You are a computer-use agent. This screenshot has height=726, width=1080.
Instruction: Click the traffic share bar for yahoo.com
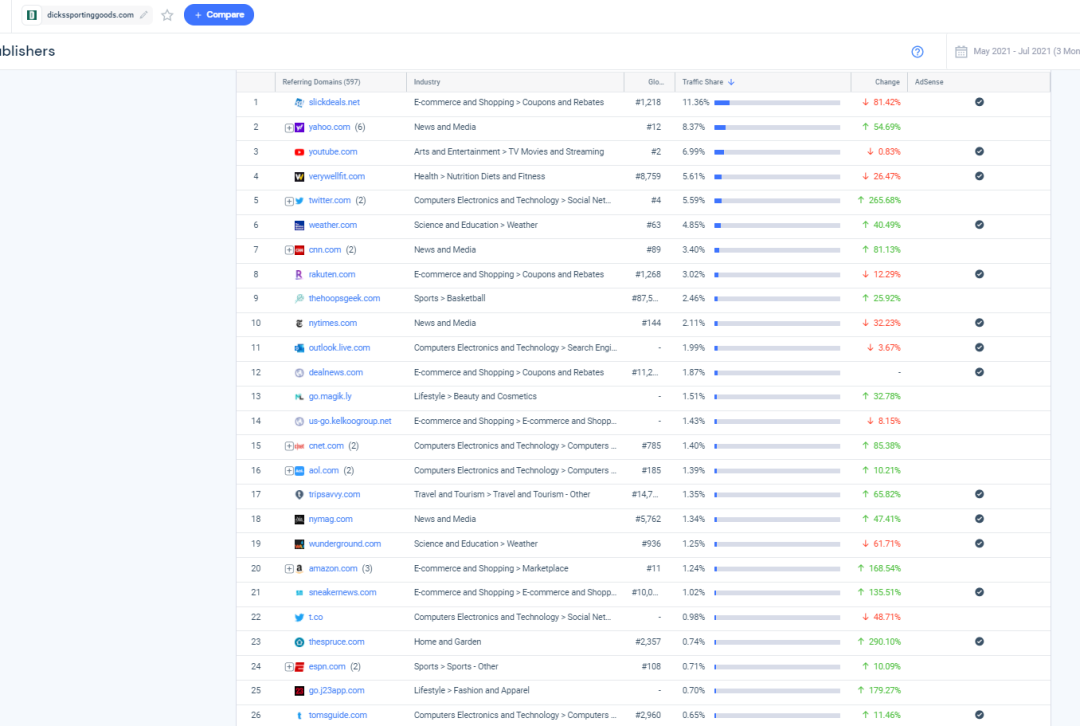pyautogui.click(x=777, y=127)
